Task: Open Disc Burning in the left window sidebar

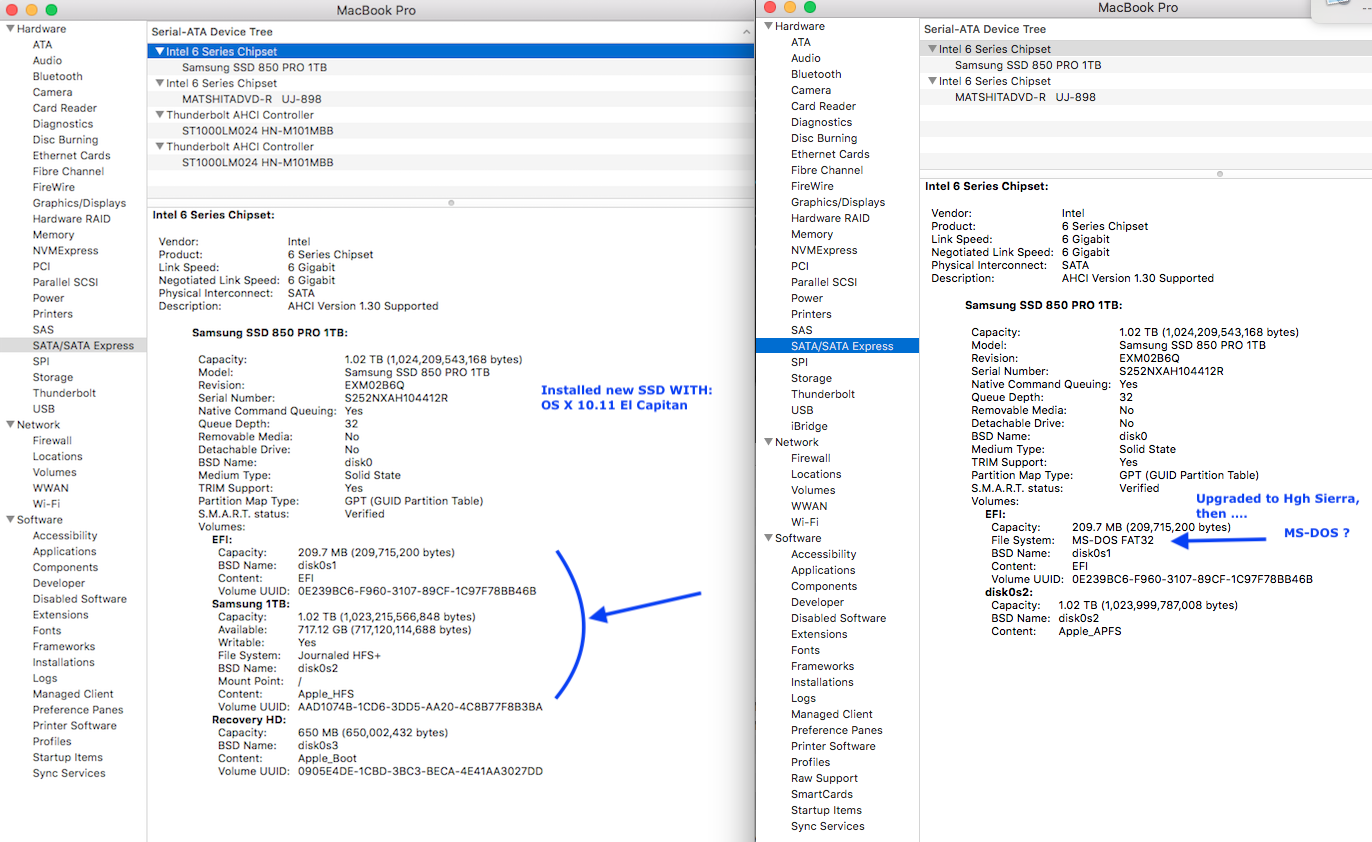Action: 65,140
